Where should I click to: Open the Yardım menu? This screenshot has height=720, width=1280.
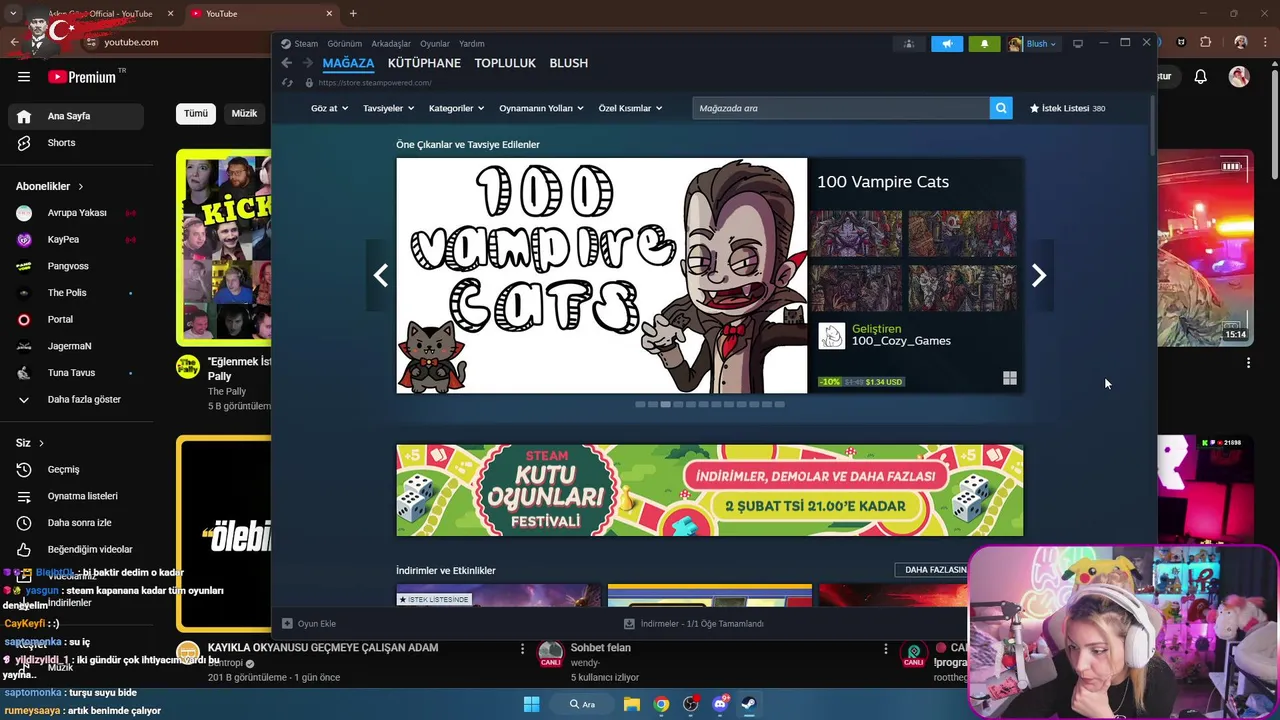point(472,44)
